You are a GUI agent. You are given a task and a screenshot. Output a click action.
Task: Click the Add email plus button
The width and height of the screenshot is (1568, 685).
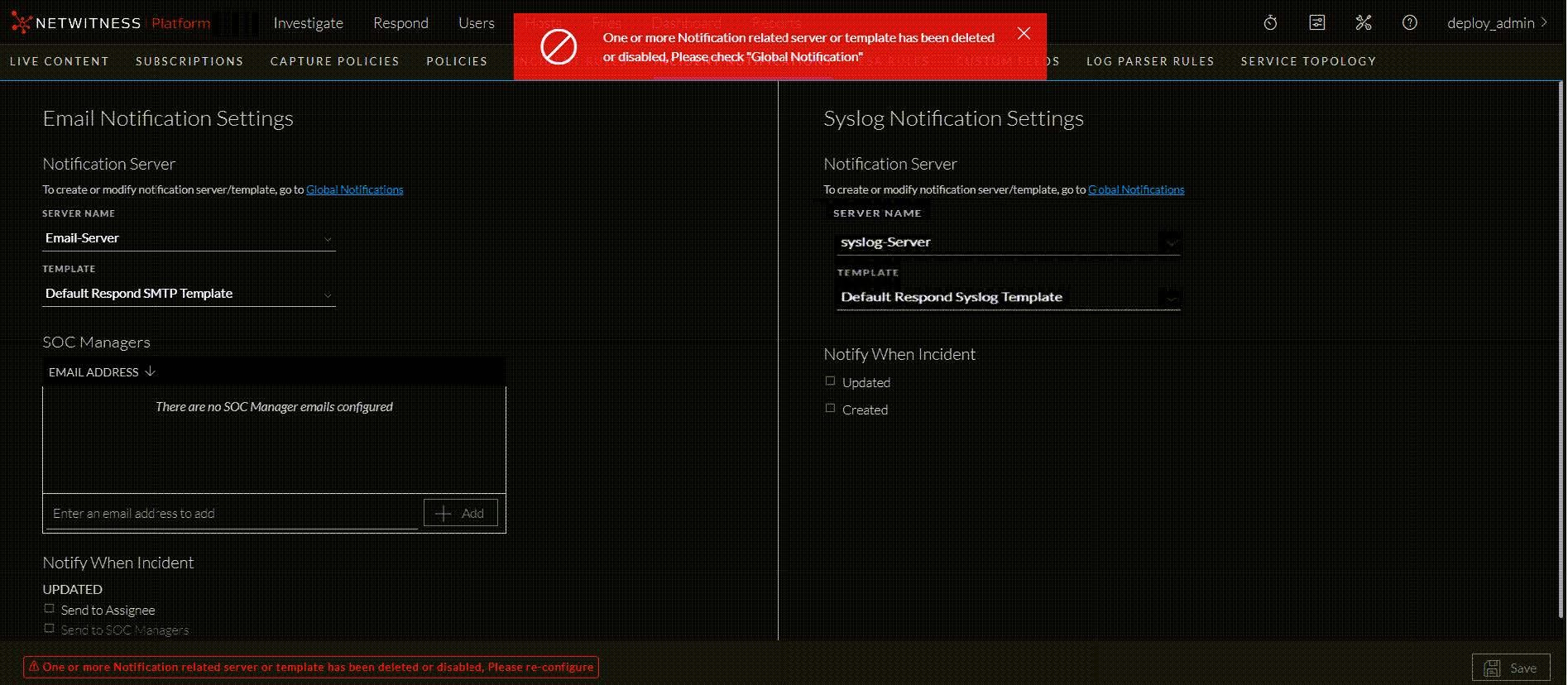pyautogui.click(x=460, y=513)
